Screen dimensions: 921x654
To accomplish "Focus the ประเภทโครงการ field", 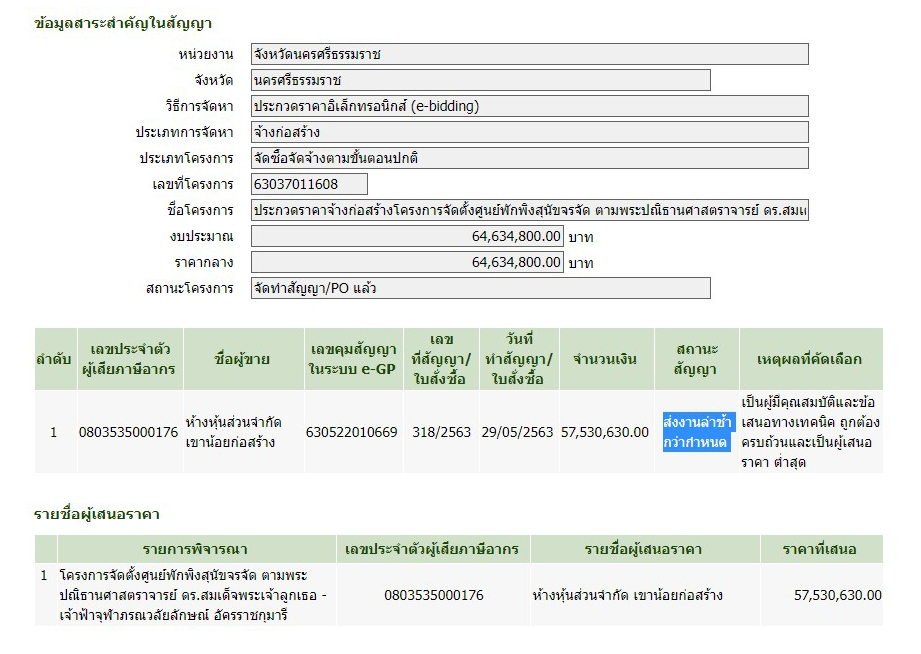I will tap(529, 158).
